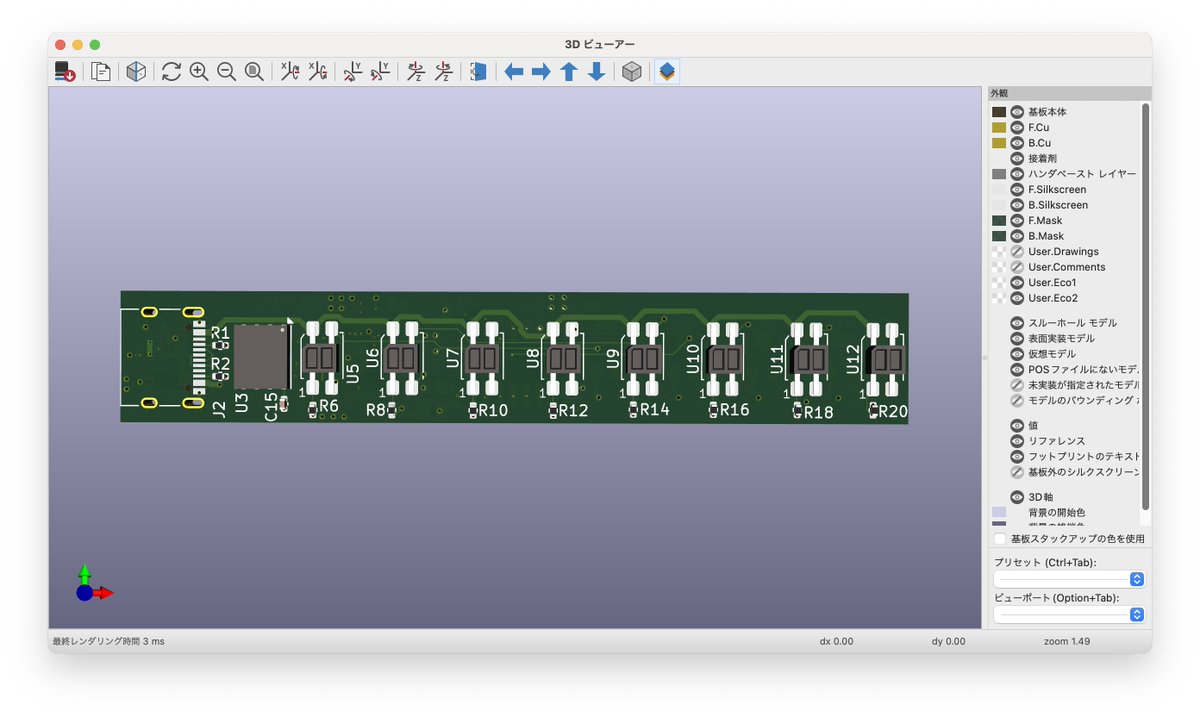Toggle 接着剤 layer visibility eye
This screenshot has height=717, width=1200.
point(1017,158)
